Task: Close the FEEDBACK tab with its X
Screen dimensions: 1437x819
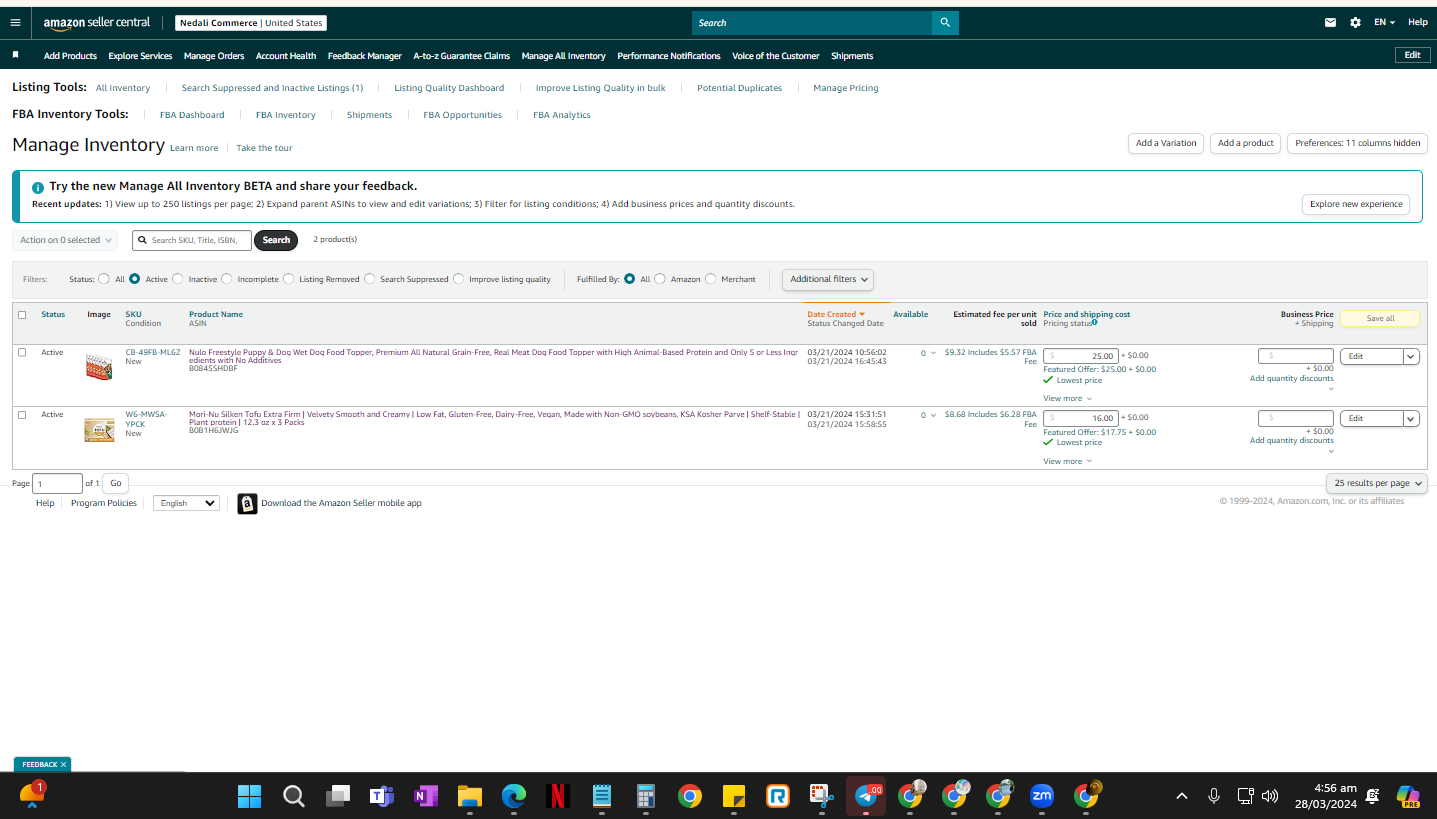Action: (x=63, y=764)
